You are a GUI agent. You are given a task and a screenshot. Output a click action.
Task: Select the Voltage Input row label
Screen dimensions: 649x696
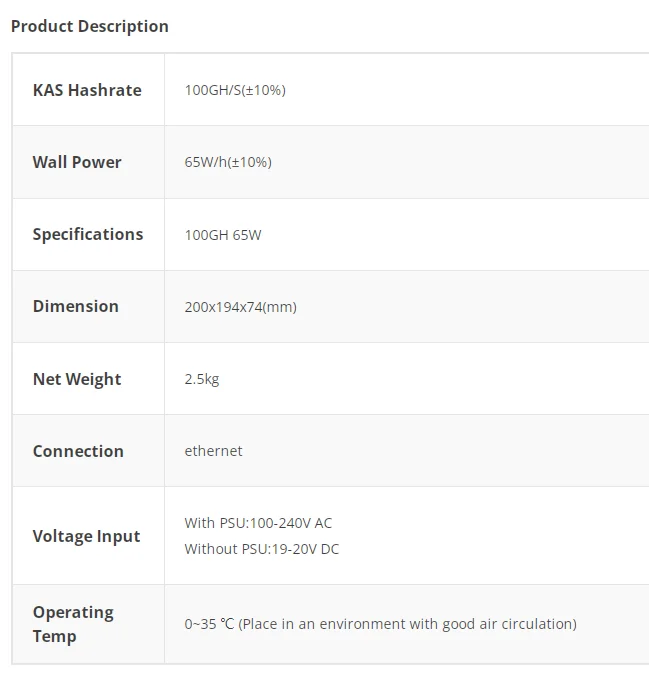(86, 536)
